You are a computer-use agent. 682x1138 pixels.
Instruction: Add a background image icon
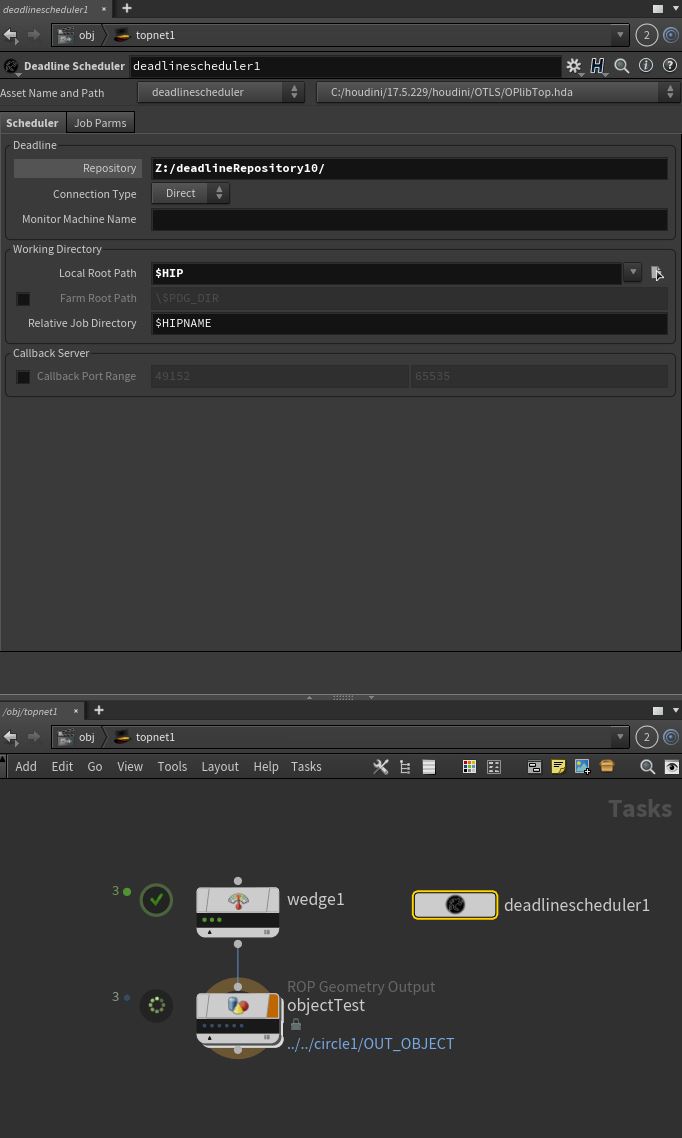[x=582, y=766]
